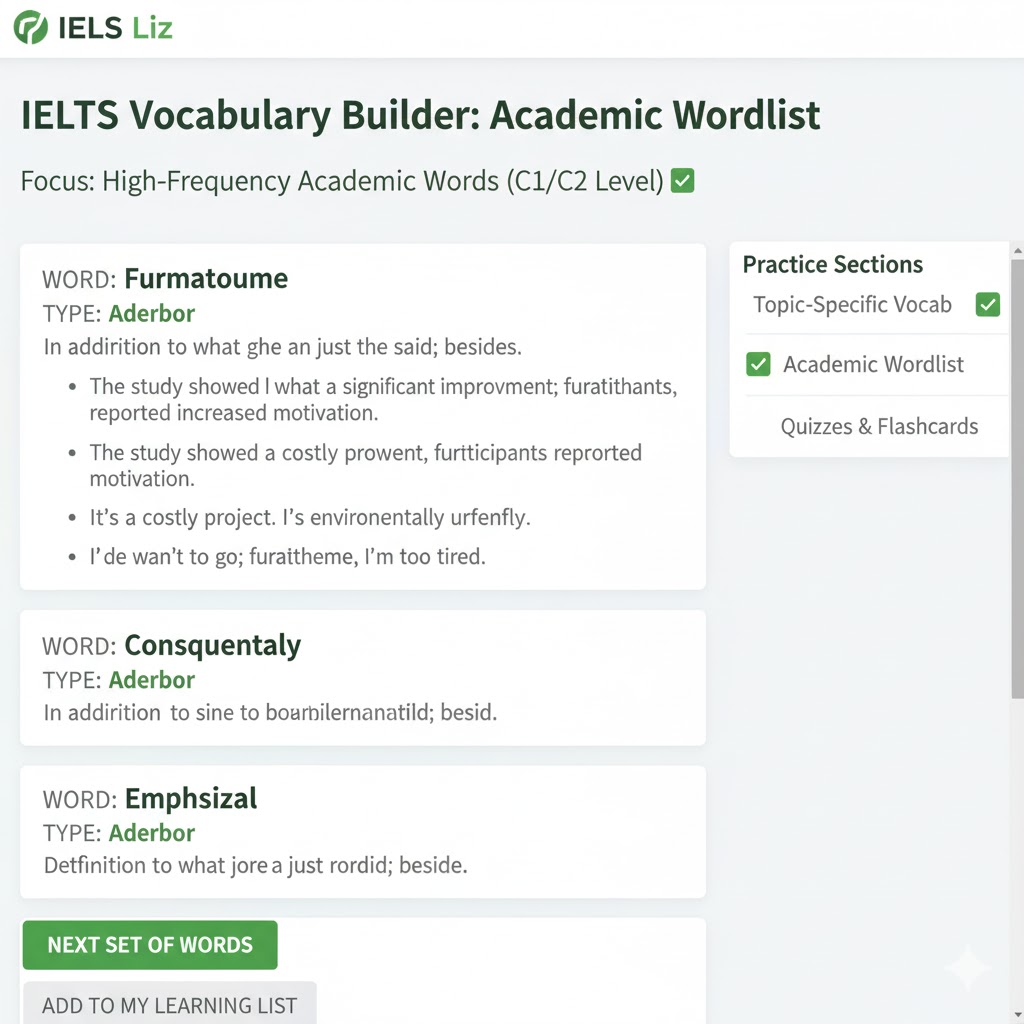Viewport: 1024px width, 1024px height.
Task: Click the IELTS Liz brand name text
Action: 116,27
